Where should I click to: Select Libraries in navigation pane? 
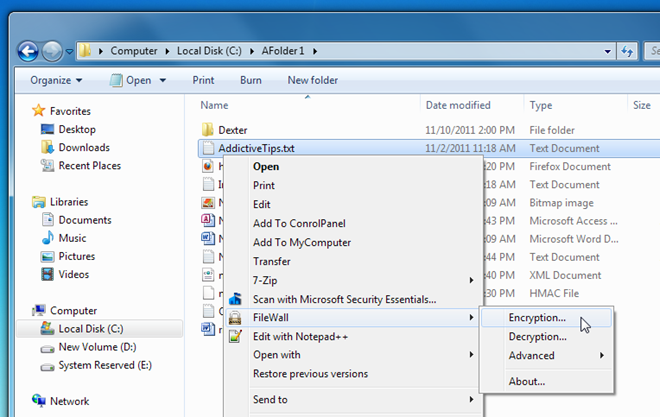pyautogui.click(x=69, y=202)
